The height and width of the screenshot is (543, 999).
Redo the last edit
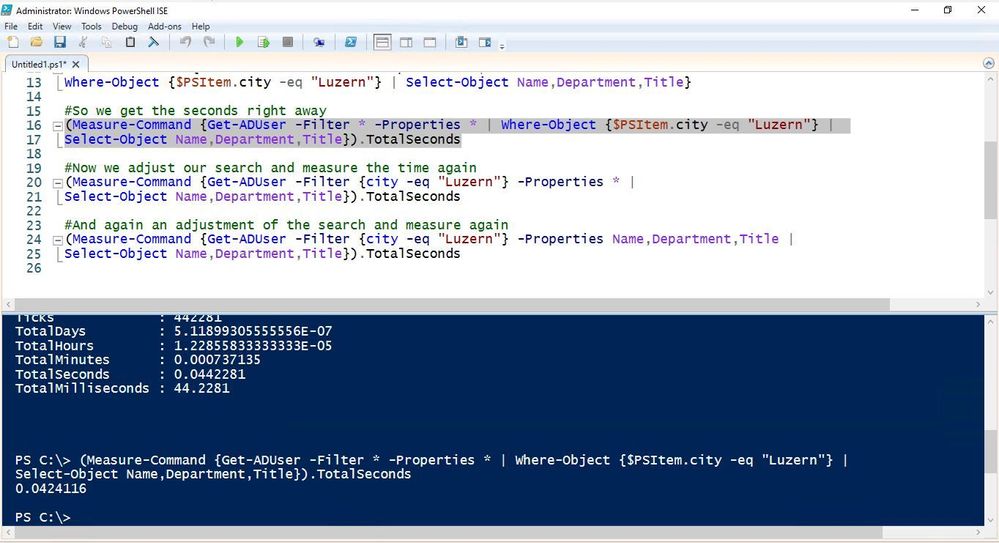(209, 43)
